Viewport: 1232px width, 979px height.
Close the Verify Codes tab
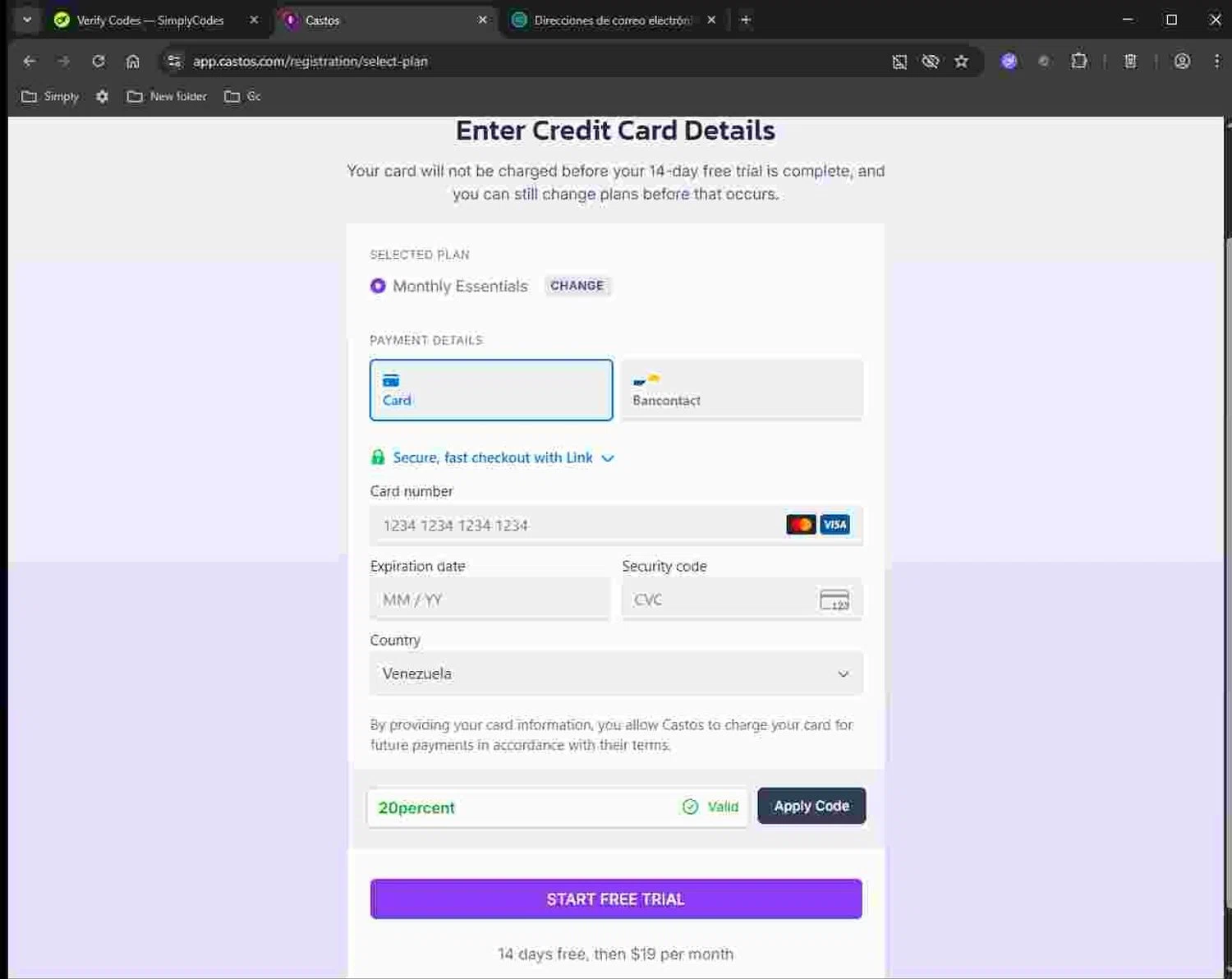(x=254, y=20)
